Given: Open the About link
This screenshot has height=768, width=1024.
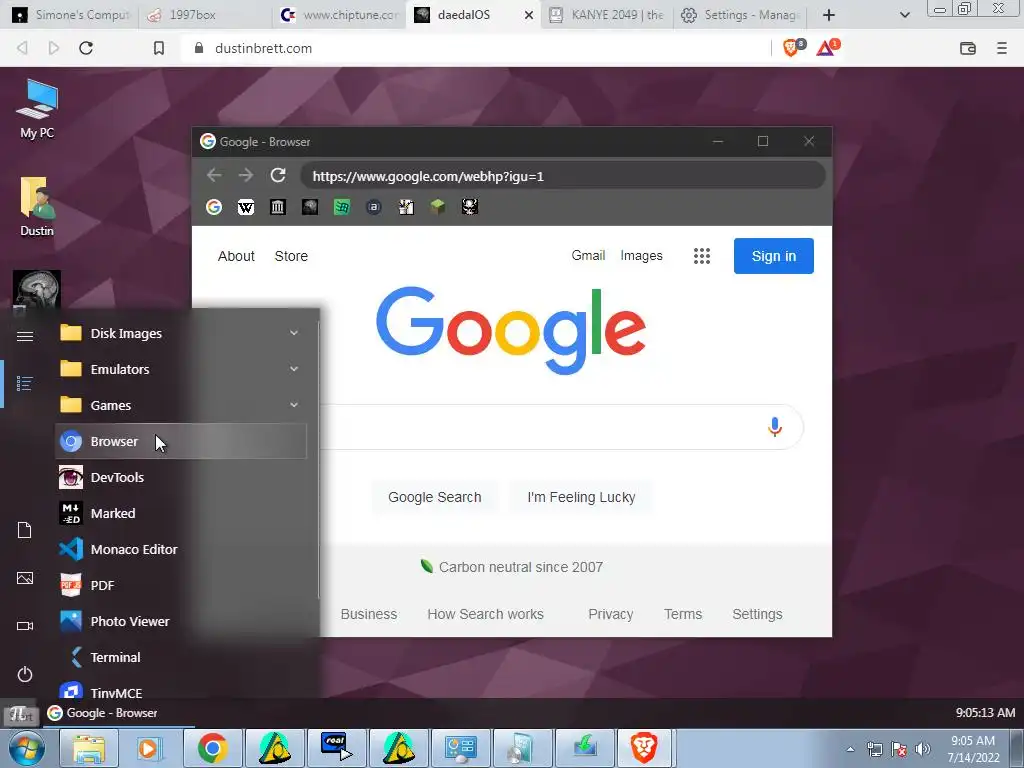Looking at the screenshot, I should tap(236, 256).
